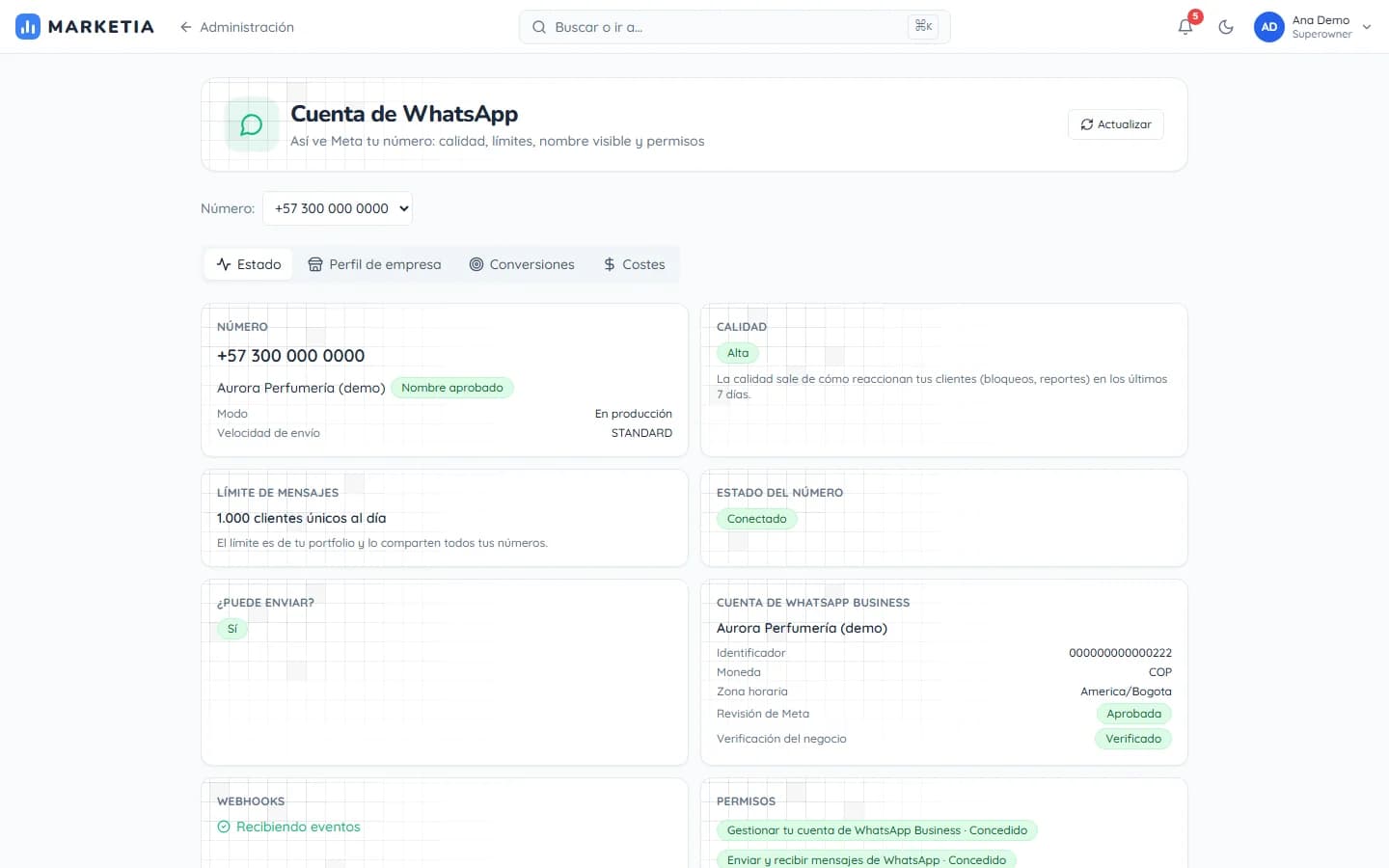1389x868 pixels.
Task: Click identifier value '000000000000222'
Action: tap(1120, 653)
